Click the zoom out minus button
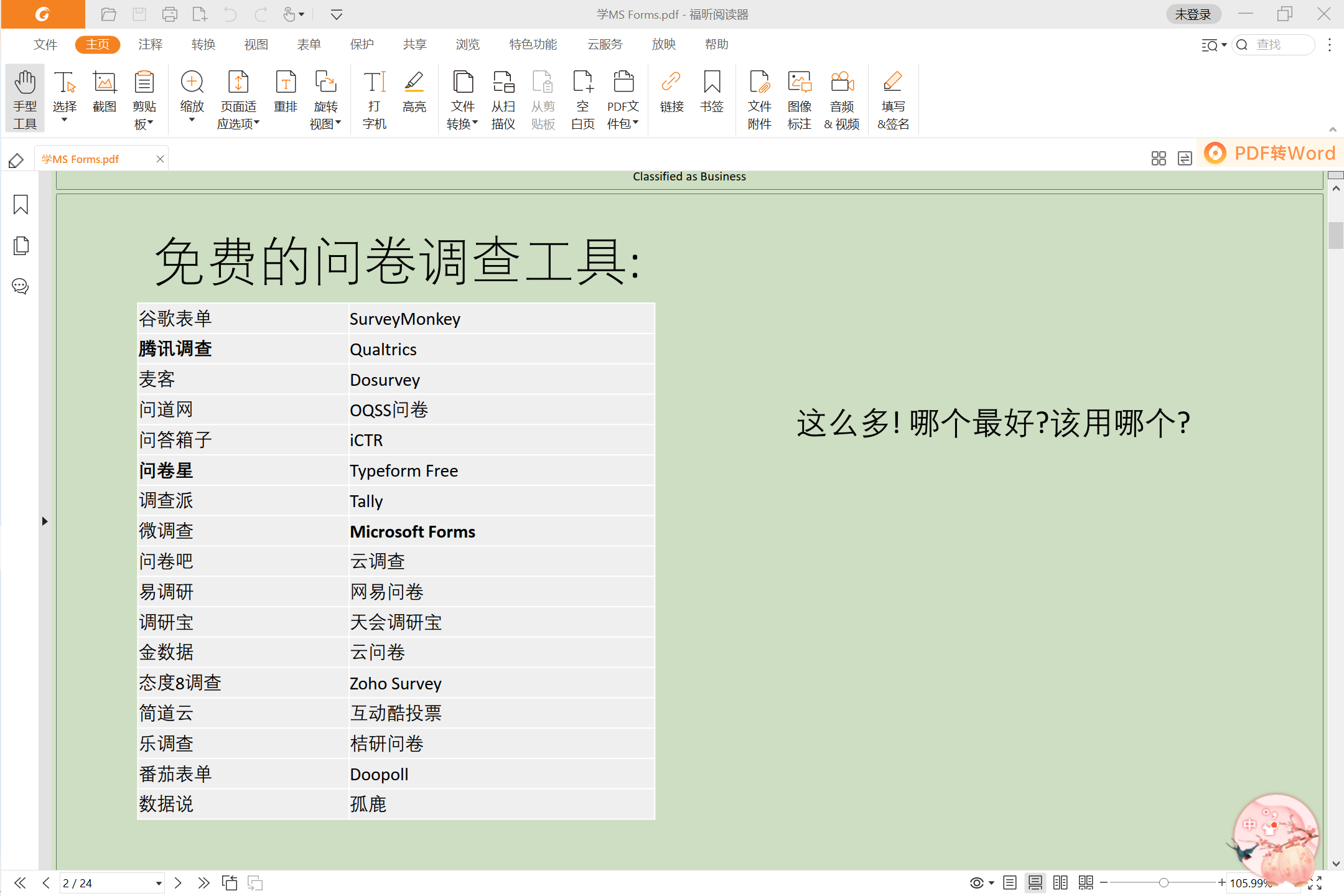 1104,883
